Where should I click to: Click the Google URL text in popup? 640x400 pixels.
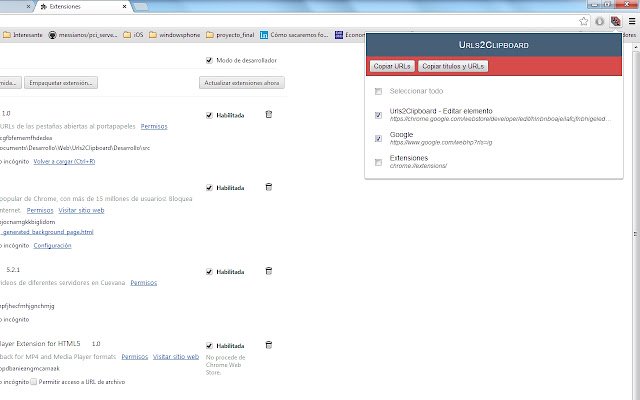(441, 142)
